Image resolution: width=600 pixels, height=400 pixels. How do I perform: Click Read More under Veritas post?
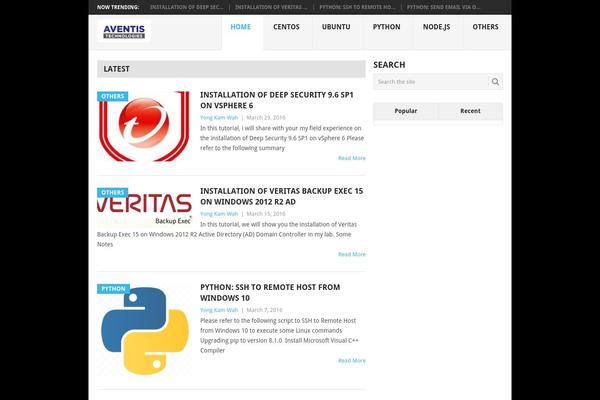pos(352,254)
